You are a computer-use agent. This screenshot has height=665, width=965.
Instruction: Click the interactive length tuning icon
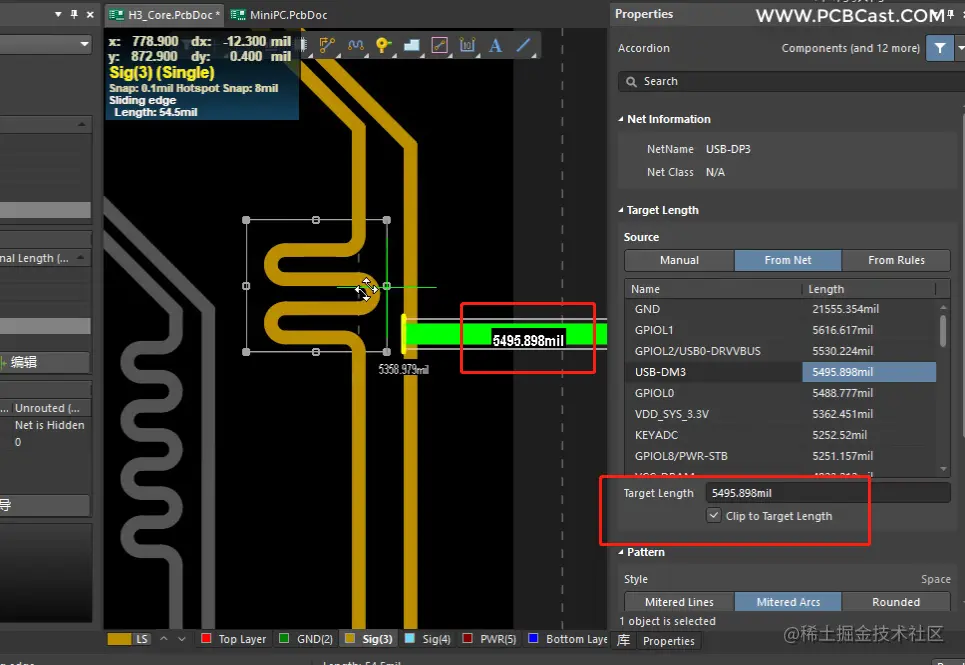pyautogui.click(x=355, y=45)
